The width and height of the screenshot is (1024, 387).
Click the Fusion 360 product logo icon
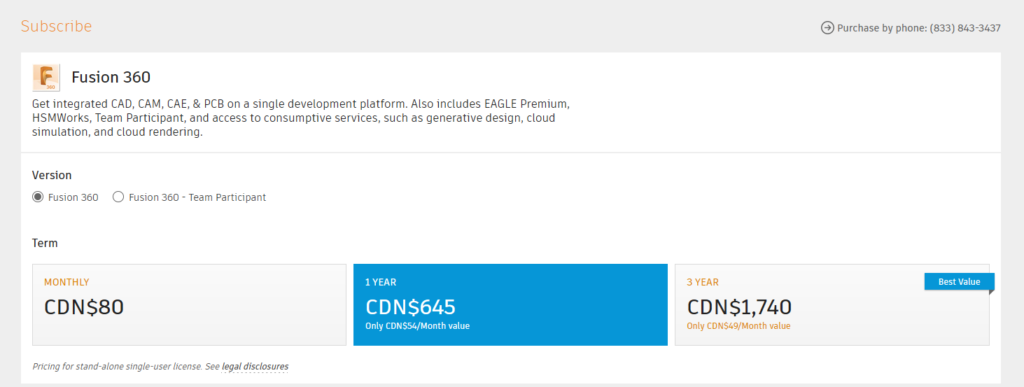tap(46, 78)
